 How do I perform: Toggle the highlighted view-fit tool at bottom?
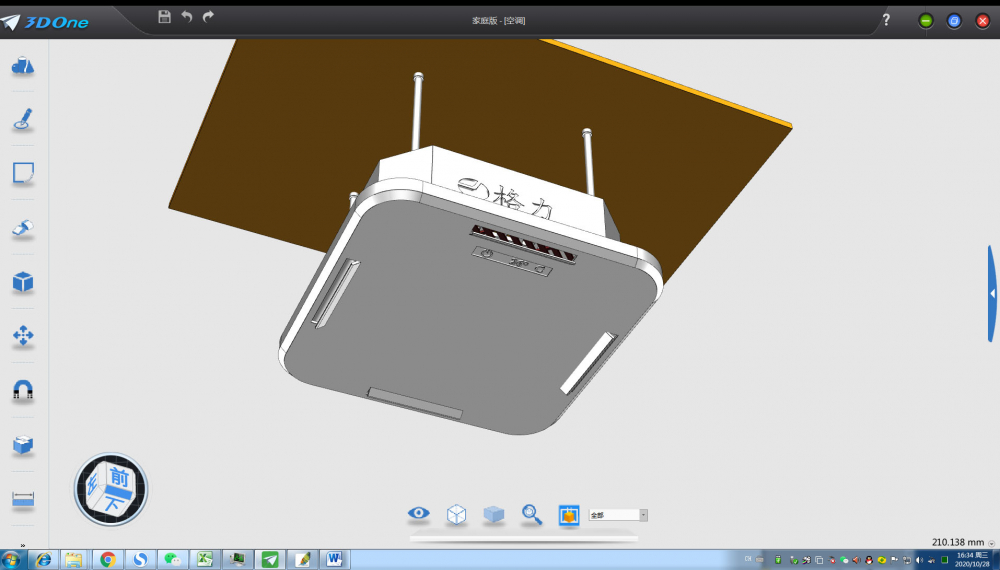tap(569, 515)
